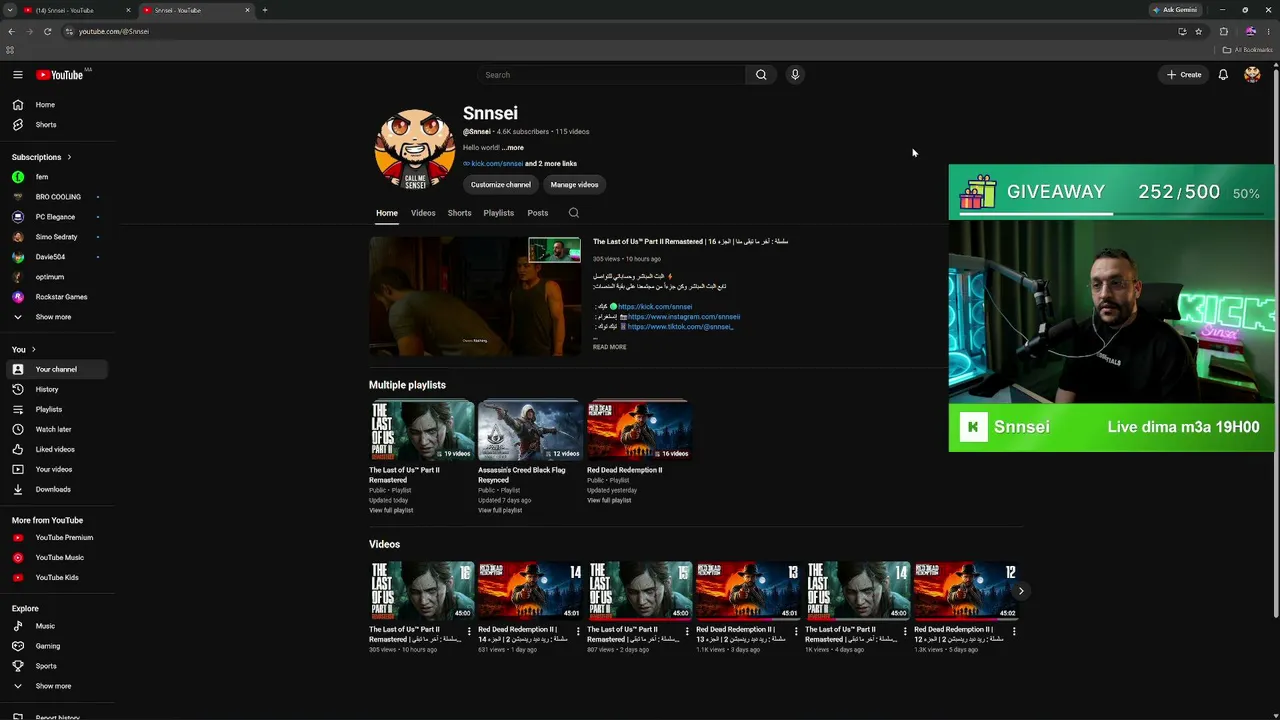The image size is (1280, 720).
Task: Open the All Bookmarks folder
Action: (x=1247, y=50)
